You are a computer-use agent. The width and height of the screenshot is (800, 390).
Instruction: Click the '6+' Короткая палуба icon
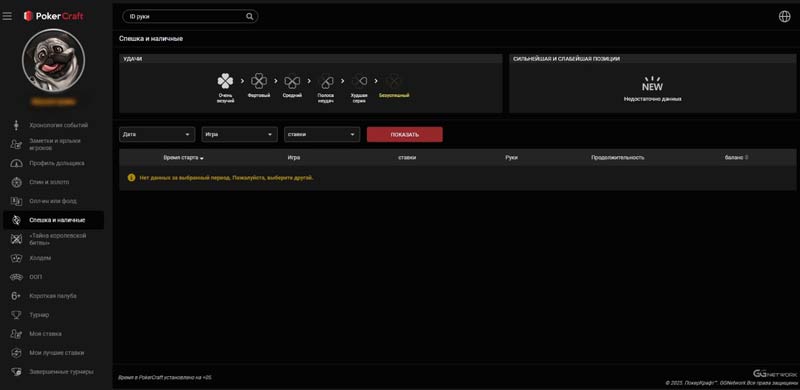[x=16, y=296]
